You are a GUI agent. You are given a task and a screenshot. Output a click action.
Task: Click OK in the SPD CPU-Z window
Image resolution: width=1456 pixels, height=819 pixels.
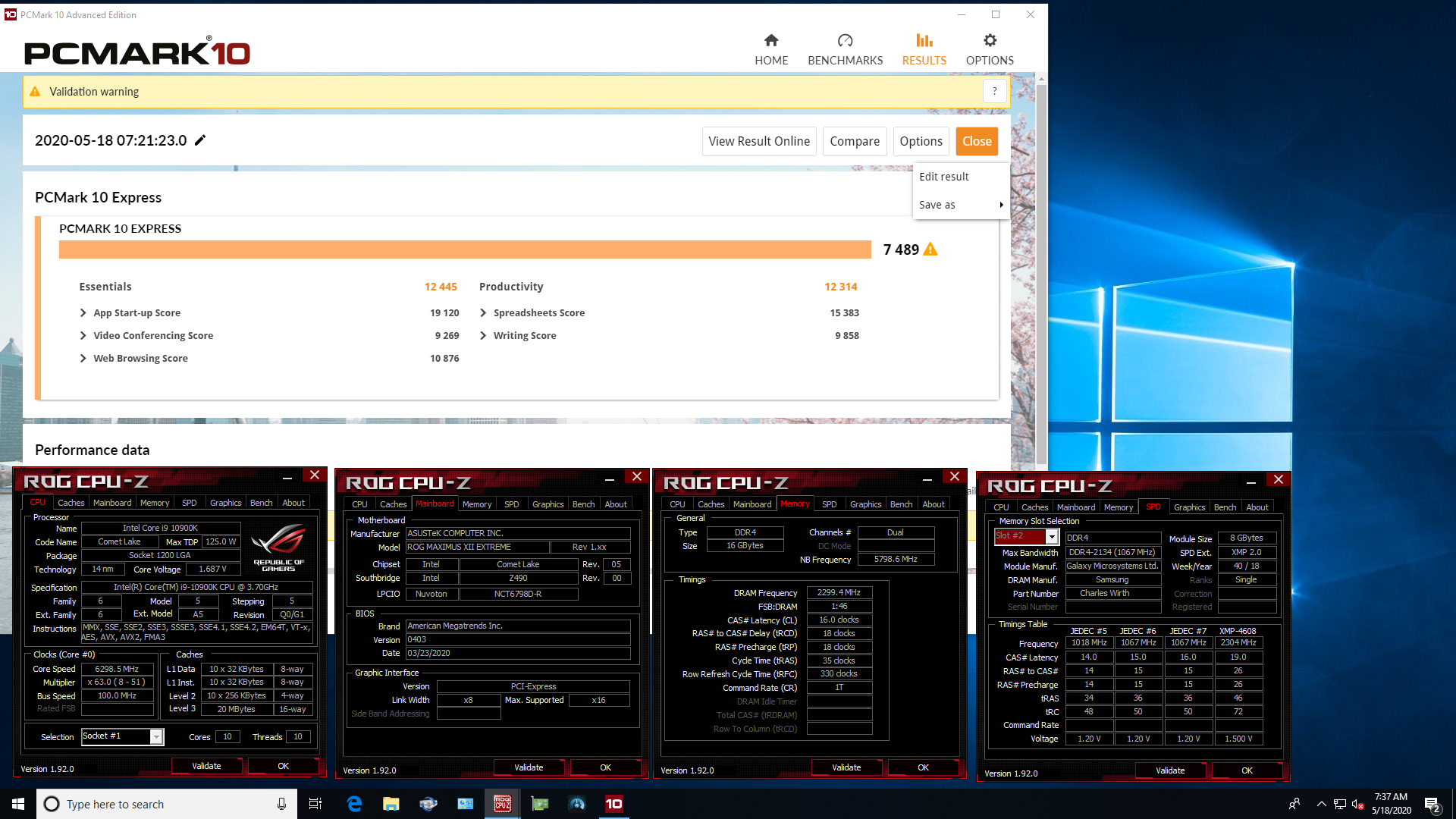tap(1247, 770)
